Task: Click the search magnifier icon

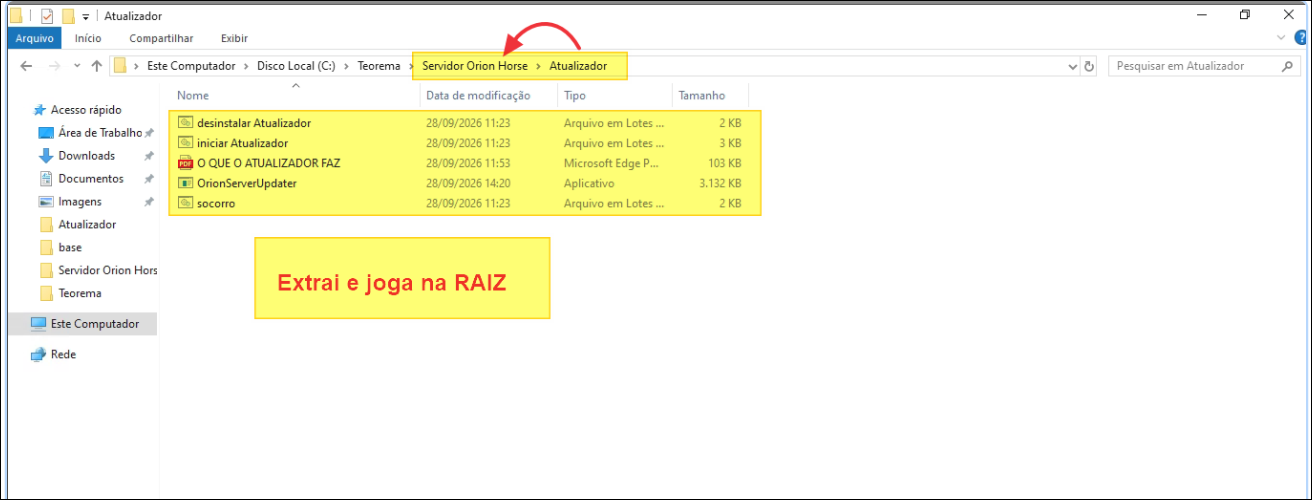Action: [x=1288, y=66]
